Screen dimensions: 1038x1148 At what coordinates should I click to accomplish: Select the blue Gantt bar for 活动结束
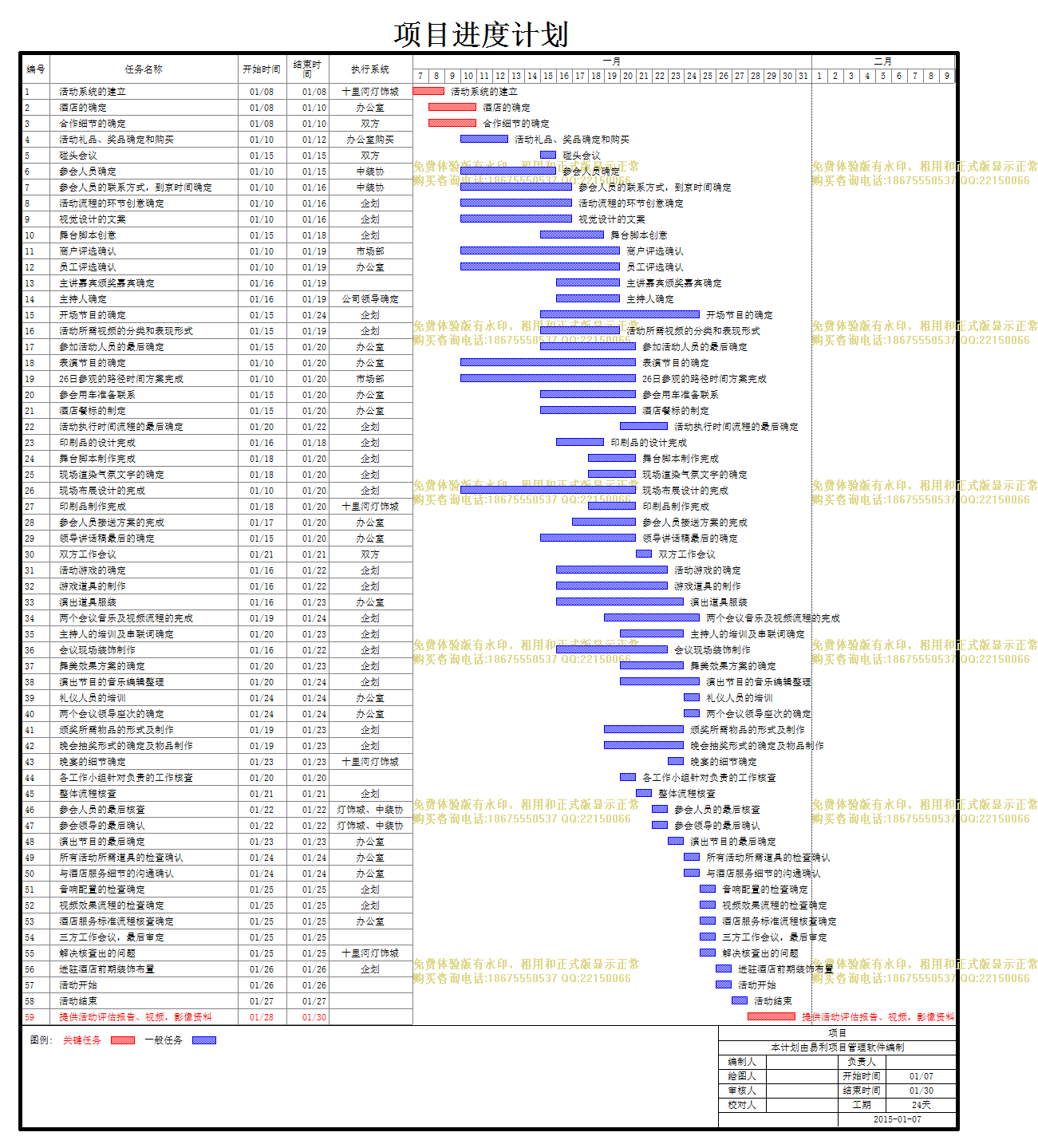tap(740, 1000)
